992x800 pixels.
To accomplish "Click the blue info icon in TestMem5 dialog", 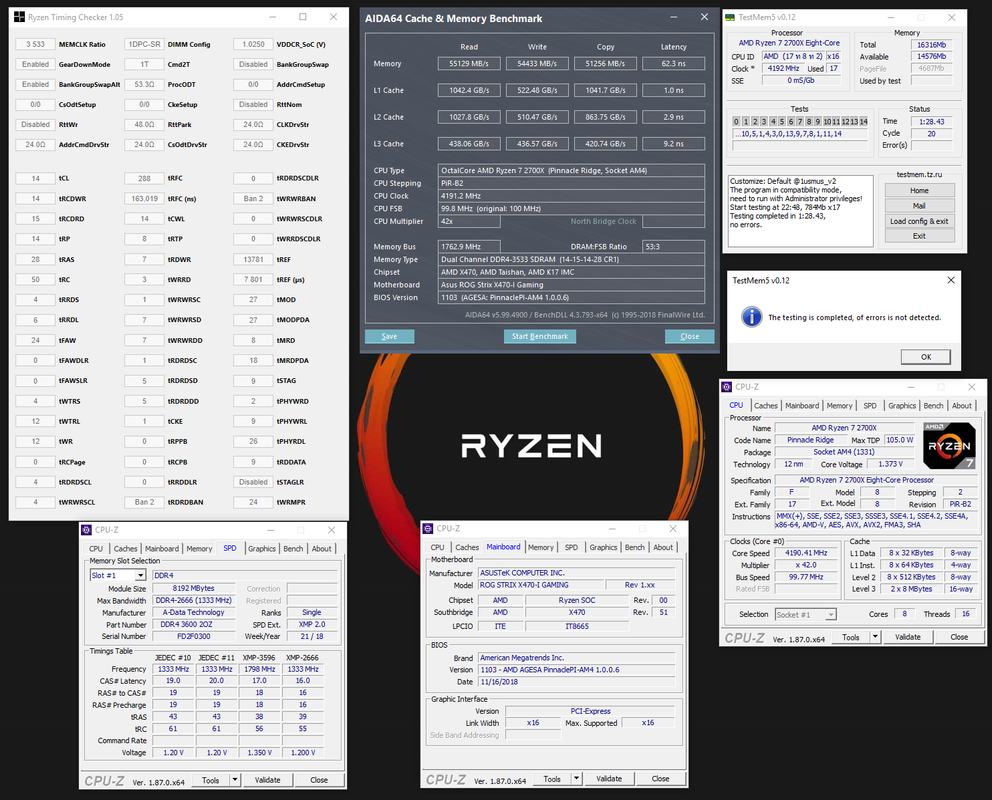I will coord(752,317).
